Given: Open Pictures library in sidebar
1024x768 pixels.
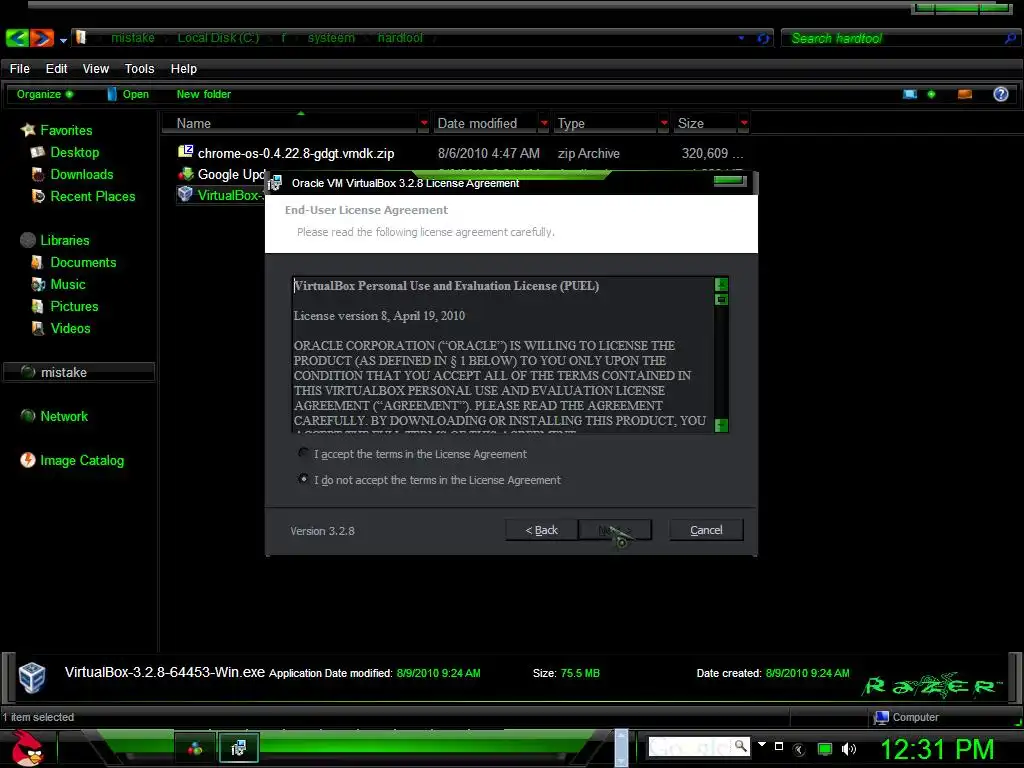Looking at the screenshot, I should point(74,306).
